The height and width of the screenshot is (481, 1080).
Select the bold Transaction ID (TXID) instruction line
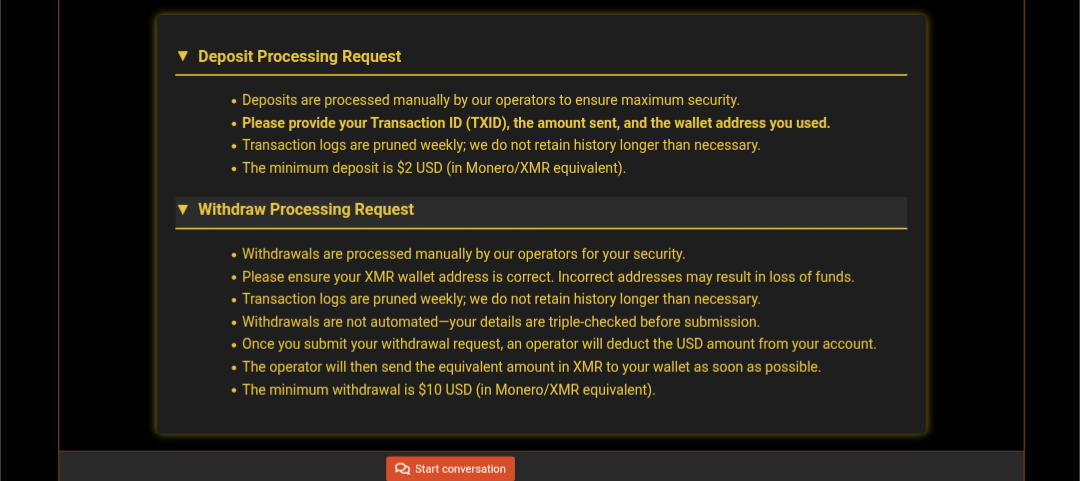(536, 123)
